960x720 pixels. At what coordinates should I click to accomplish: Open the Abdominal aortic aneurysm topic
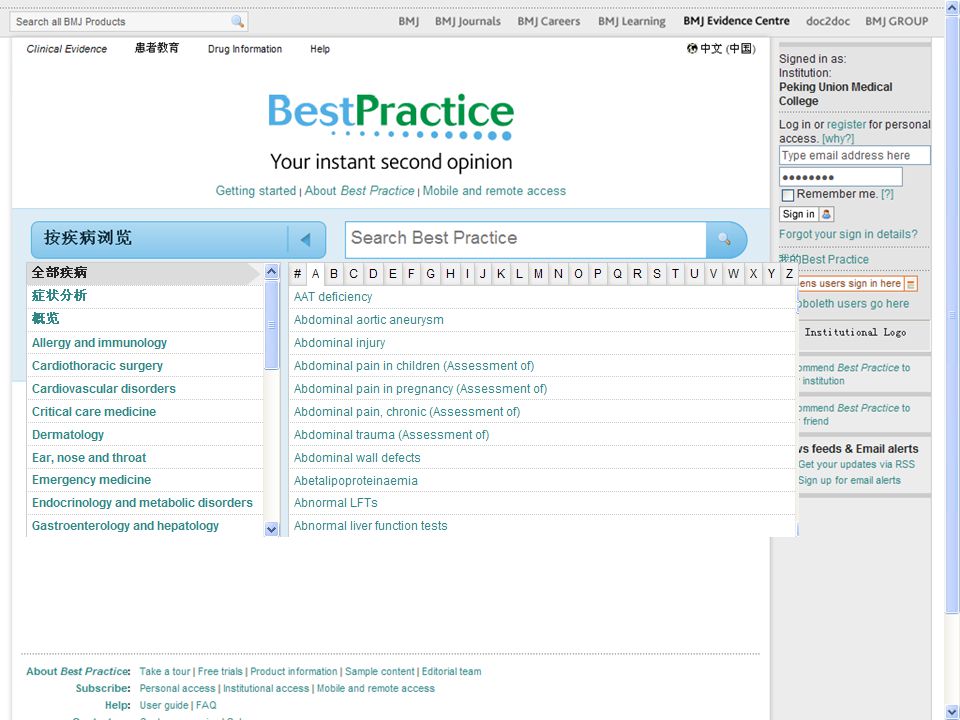coord(369,320)
